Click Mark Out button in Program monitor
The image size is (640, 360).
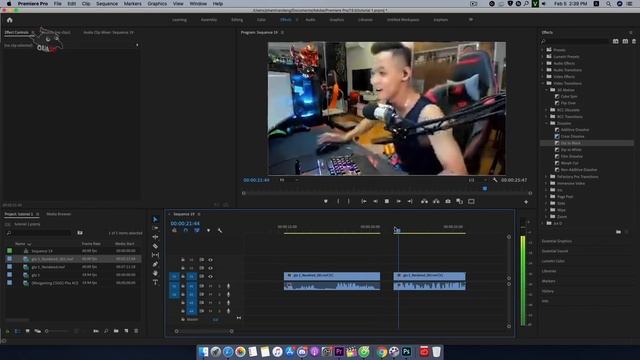349,201
